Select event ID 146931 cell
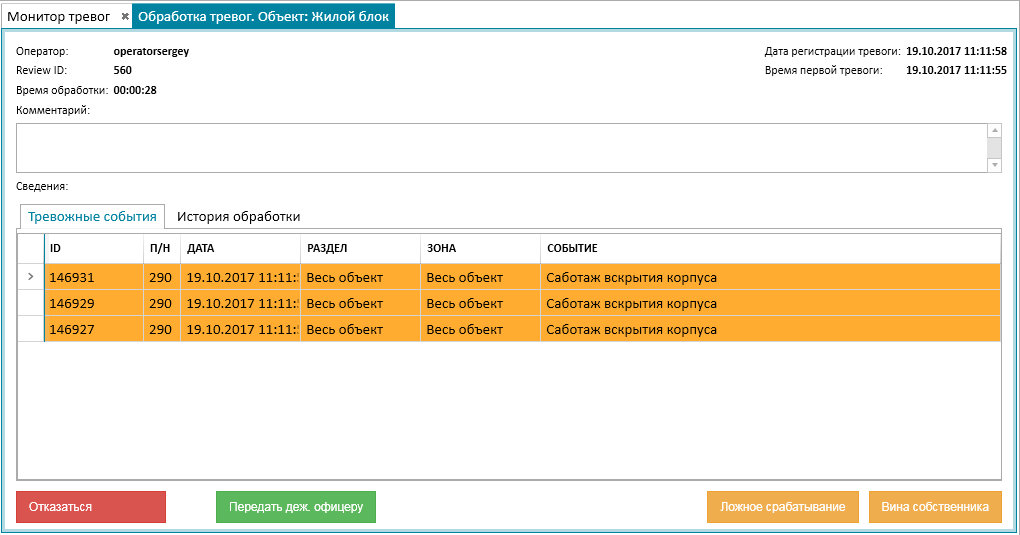Viewport: 1020px width, 535px height. [x=94, y=277]
